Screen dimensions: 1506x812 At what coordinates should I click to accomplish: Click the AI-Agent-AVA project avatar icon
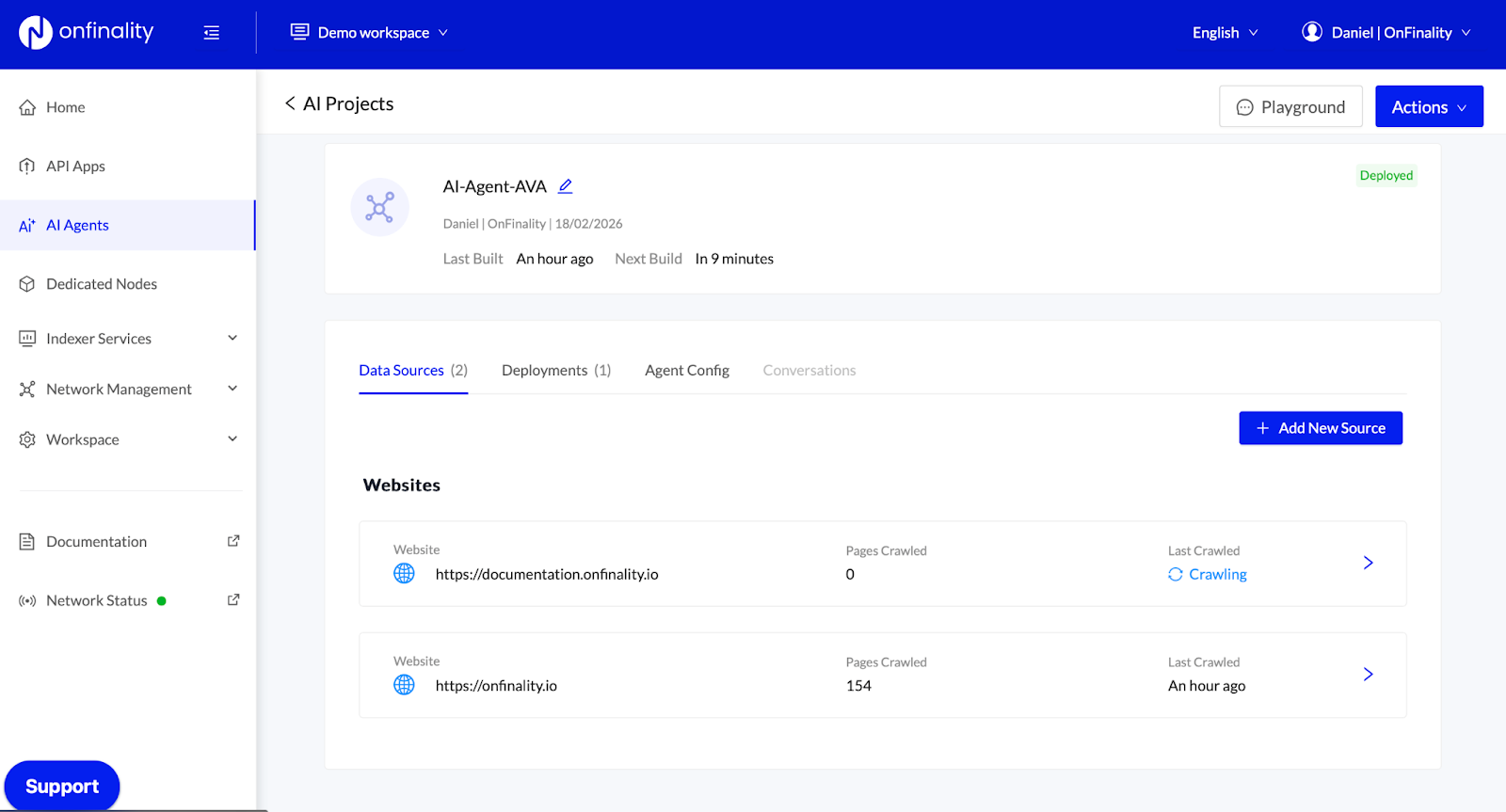coord(379,207)
